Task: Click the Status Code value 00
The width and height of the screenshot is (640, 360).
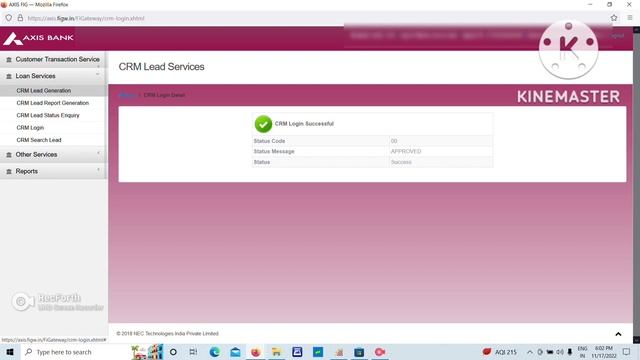Action: pos(394,141)
